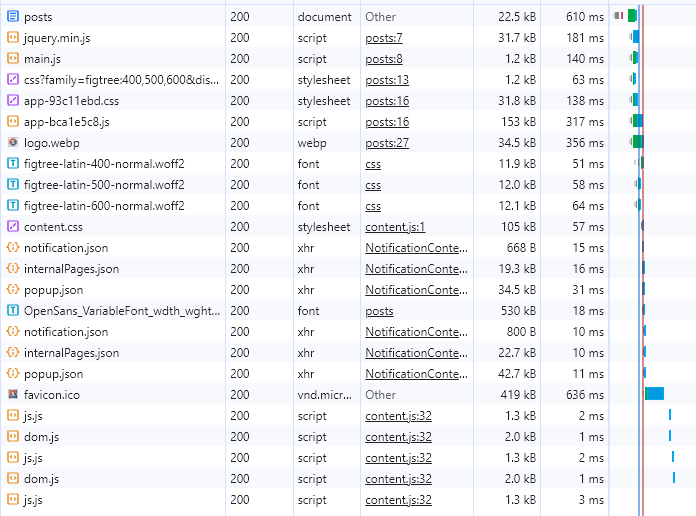Open posts:16 initiator in app-bca1e5c8.js row
The image size is (696, 516).
[x=387, y=122]
